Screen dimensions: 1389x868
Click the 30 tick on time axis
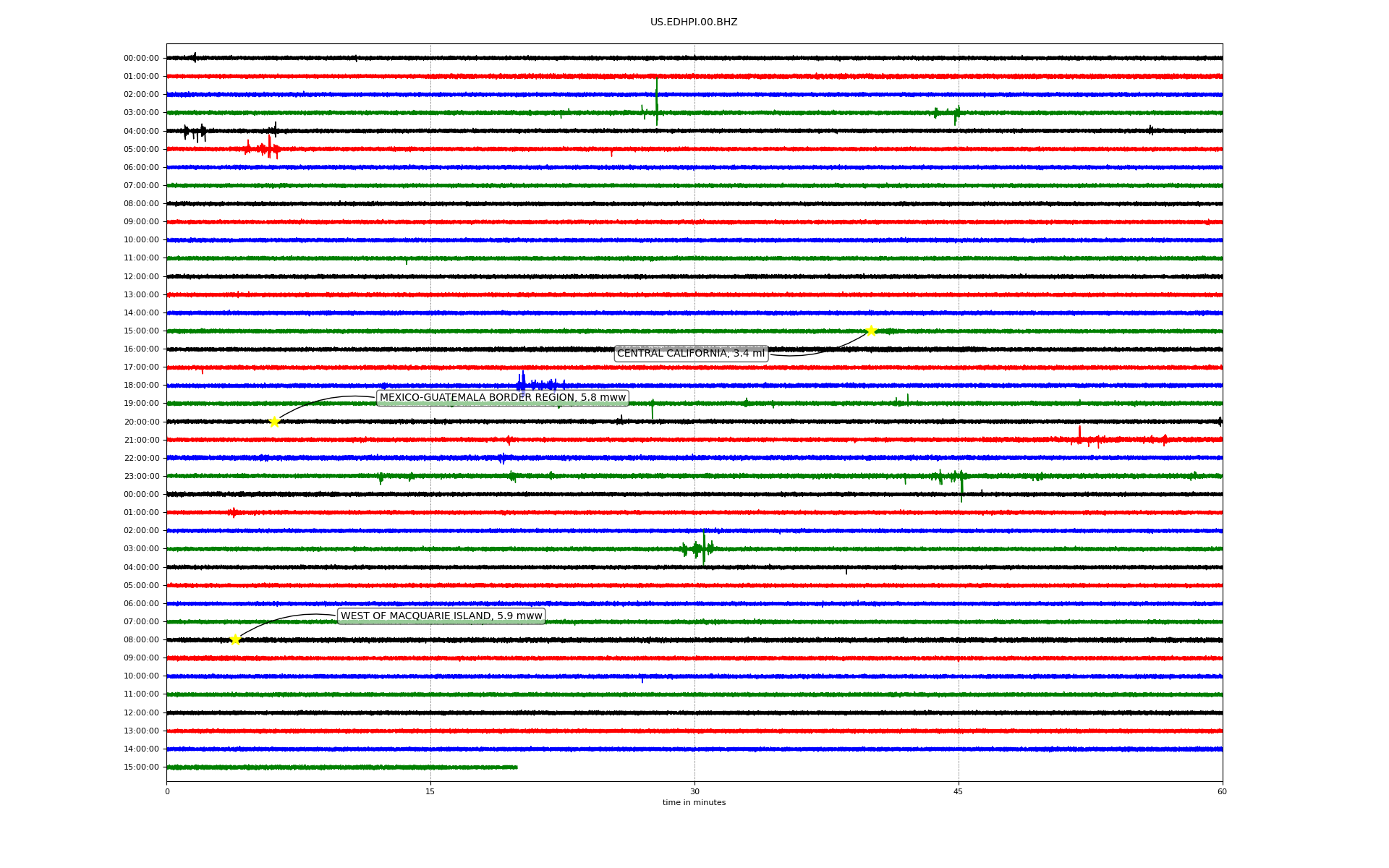[x=694, y=791]
